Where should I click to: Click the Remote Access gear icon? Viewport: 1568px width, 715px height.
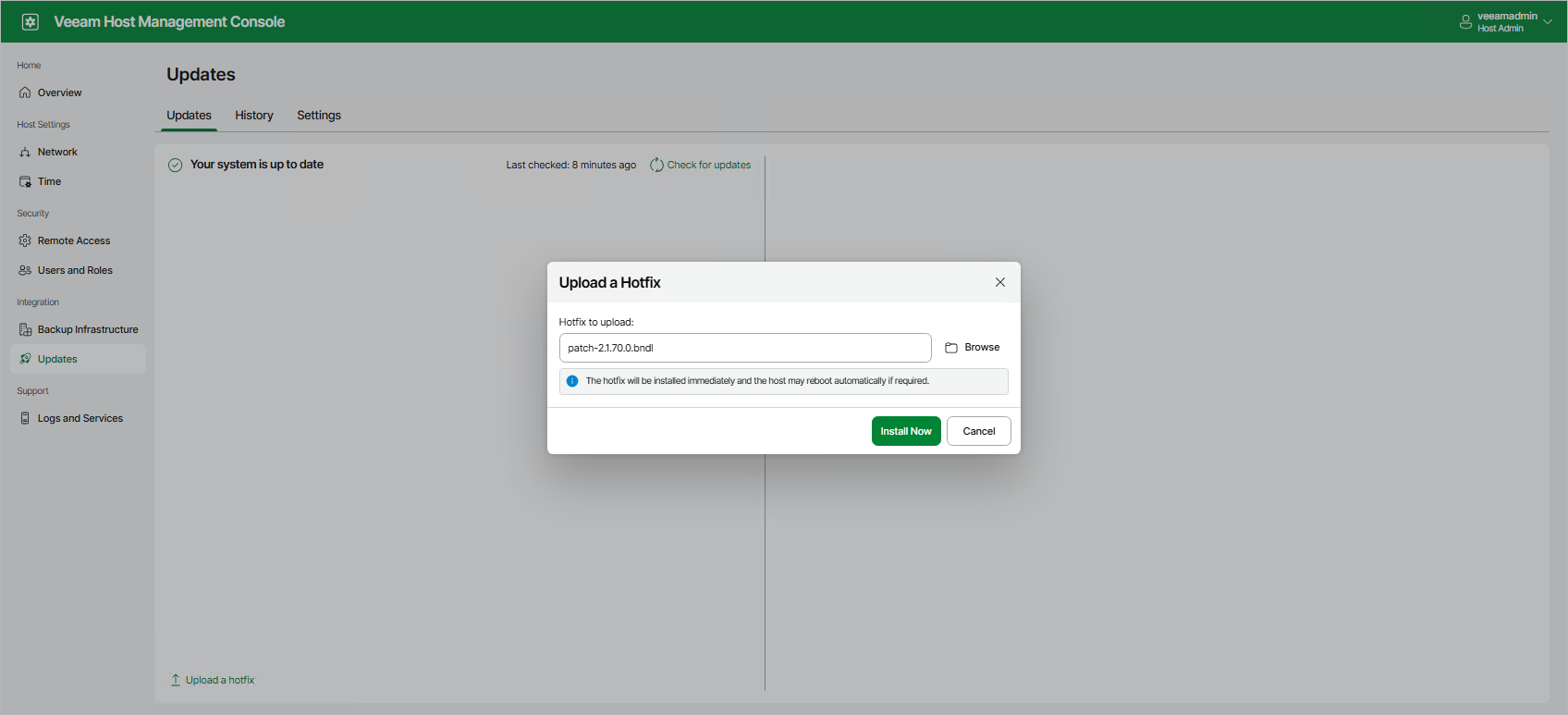[x=25, y=240]
